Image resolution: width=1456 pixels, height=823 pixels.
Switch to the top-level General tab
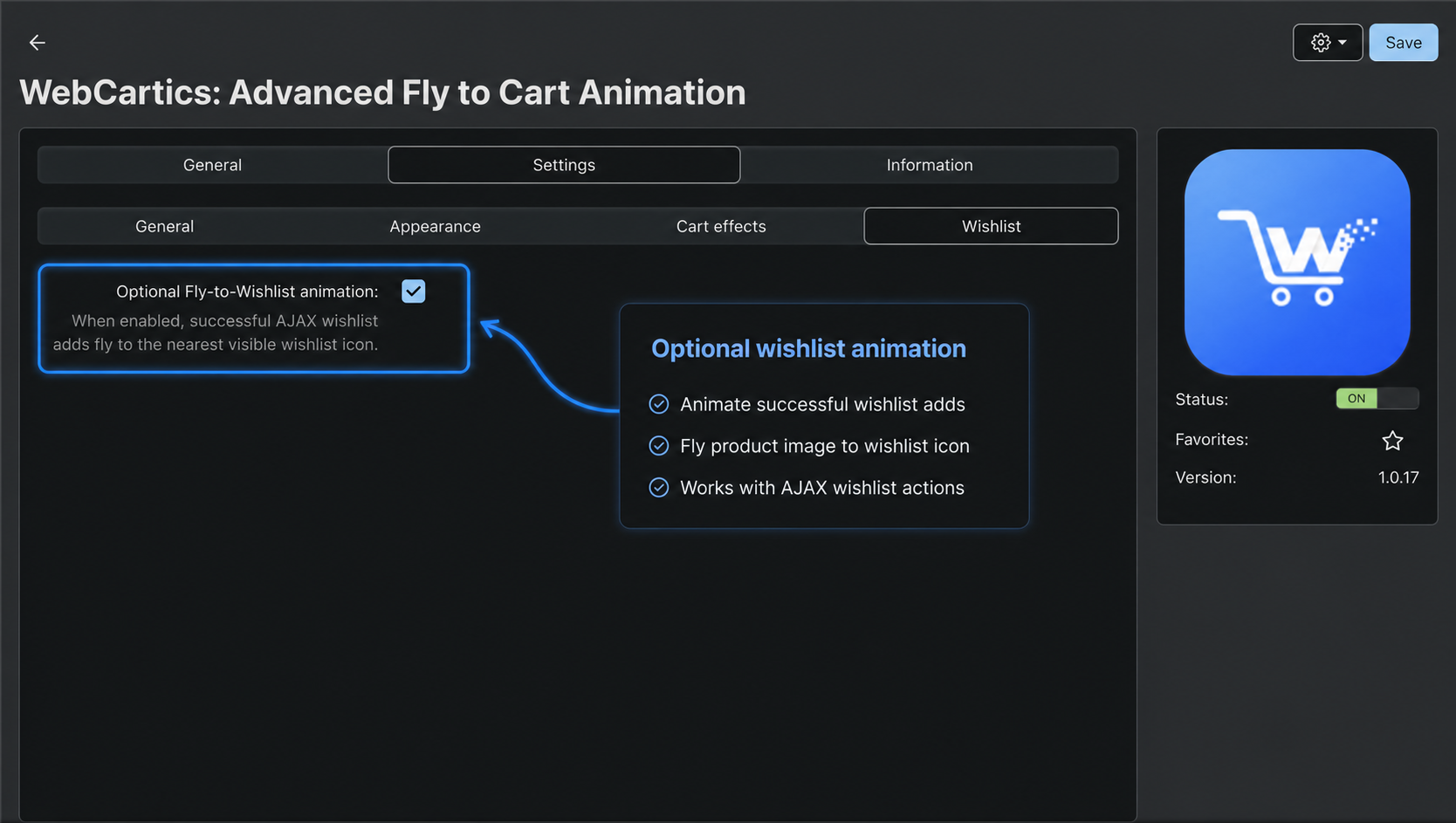coord(212,165)
